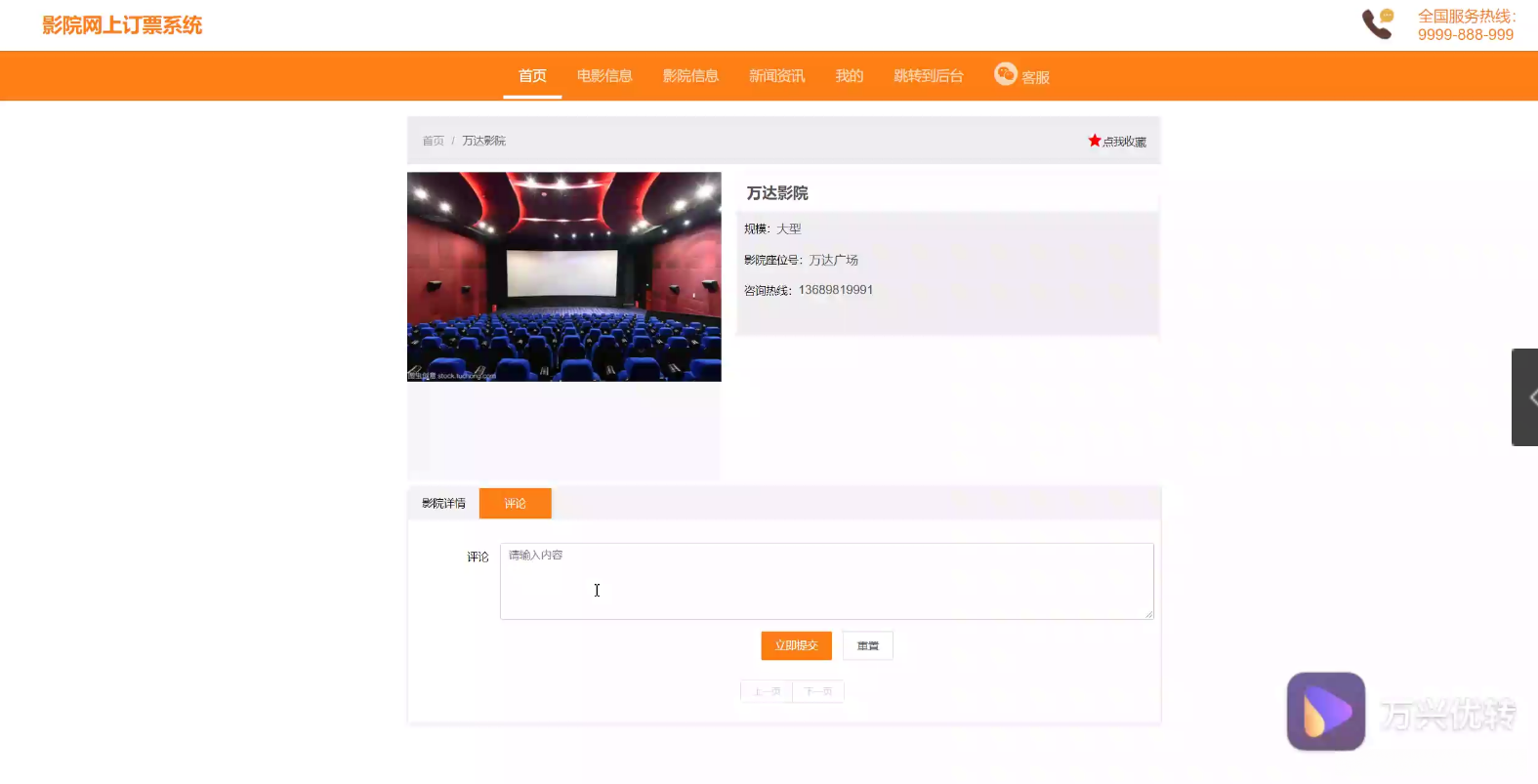Click the 万达影院 cinema title heading
The width and height of the screenshot is (1538, 784).
777,193
